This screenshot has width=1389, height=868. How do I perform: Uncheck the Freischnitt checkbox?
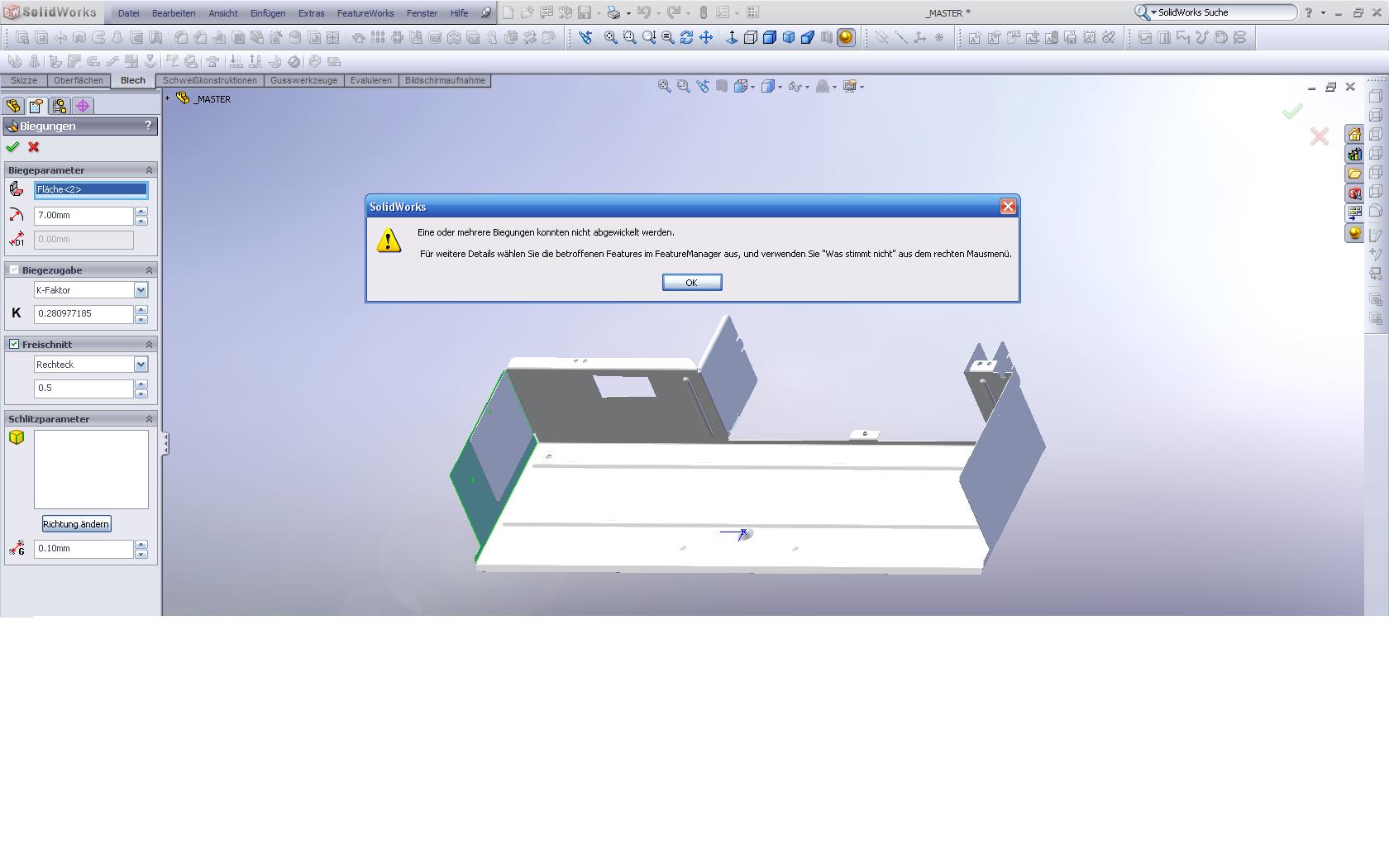tap(14, 345)
